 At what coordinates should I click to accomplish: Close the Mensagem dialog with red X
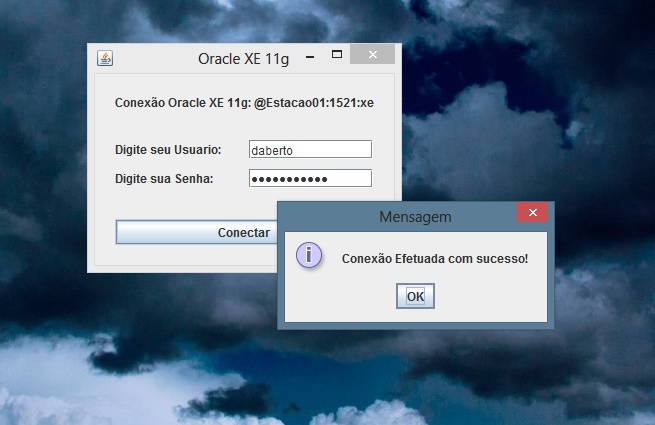click(533, 212)
